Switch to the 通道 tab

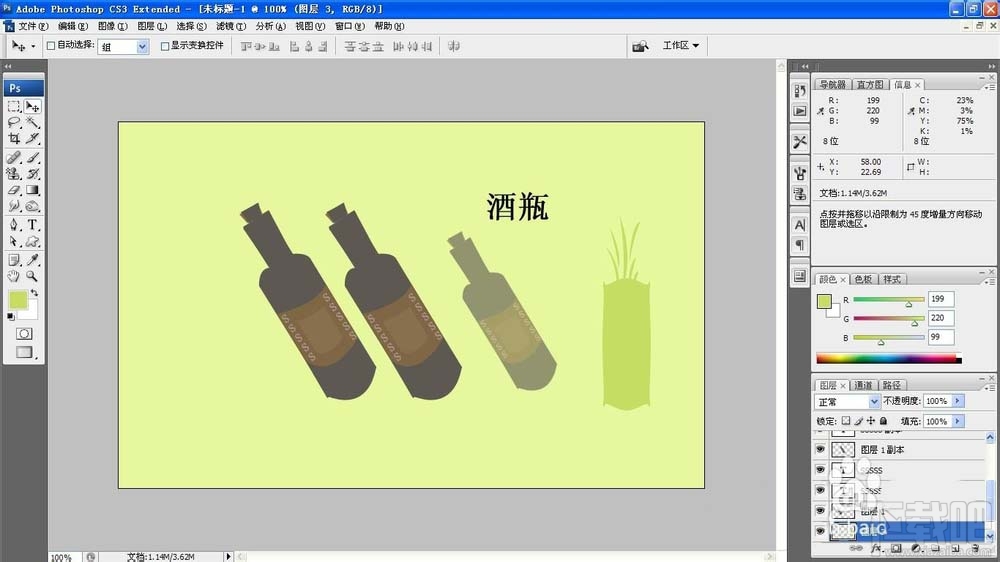[863, 385]
